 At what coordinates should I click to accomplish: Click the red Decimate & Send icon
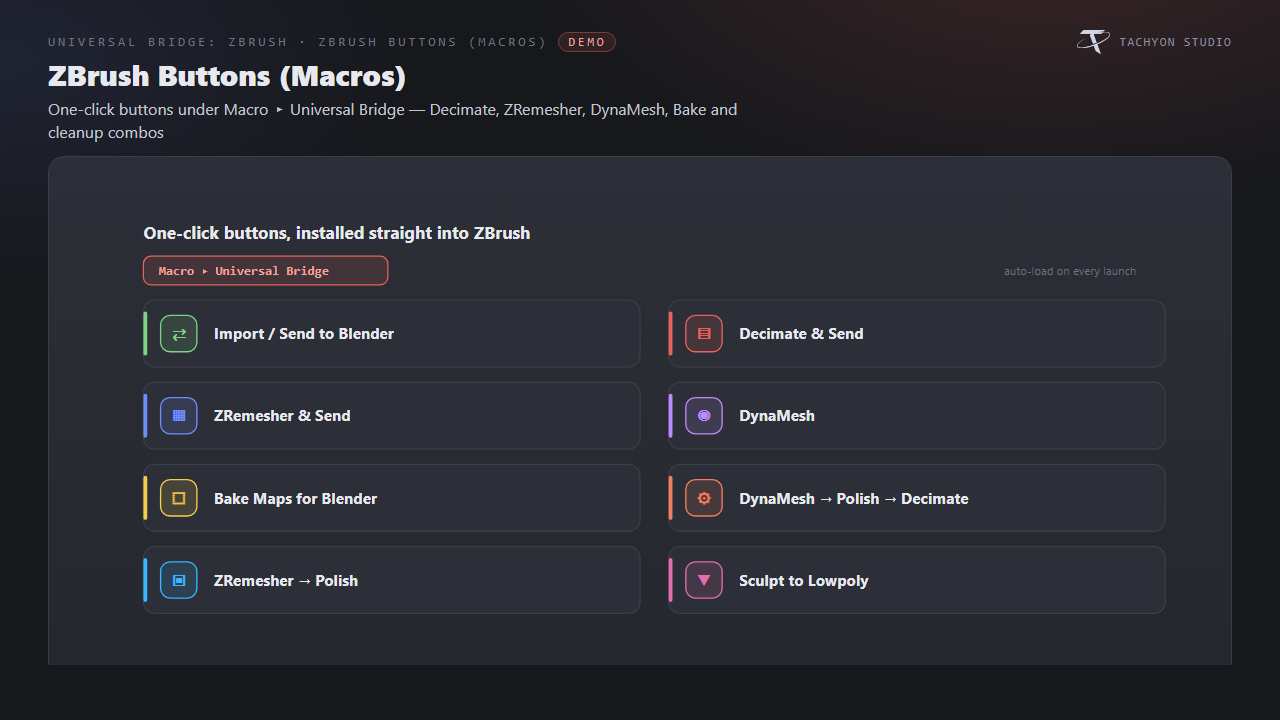click(x=704, y=334)
